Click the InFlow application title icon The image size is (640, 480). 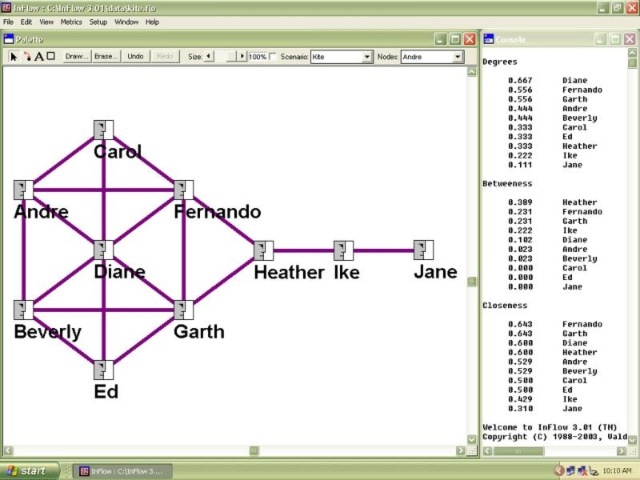click(6, 7)
